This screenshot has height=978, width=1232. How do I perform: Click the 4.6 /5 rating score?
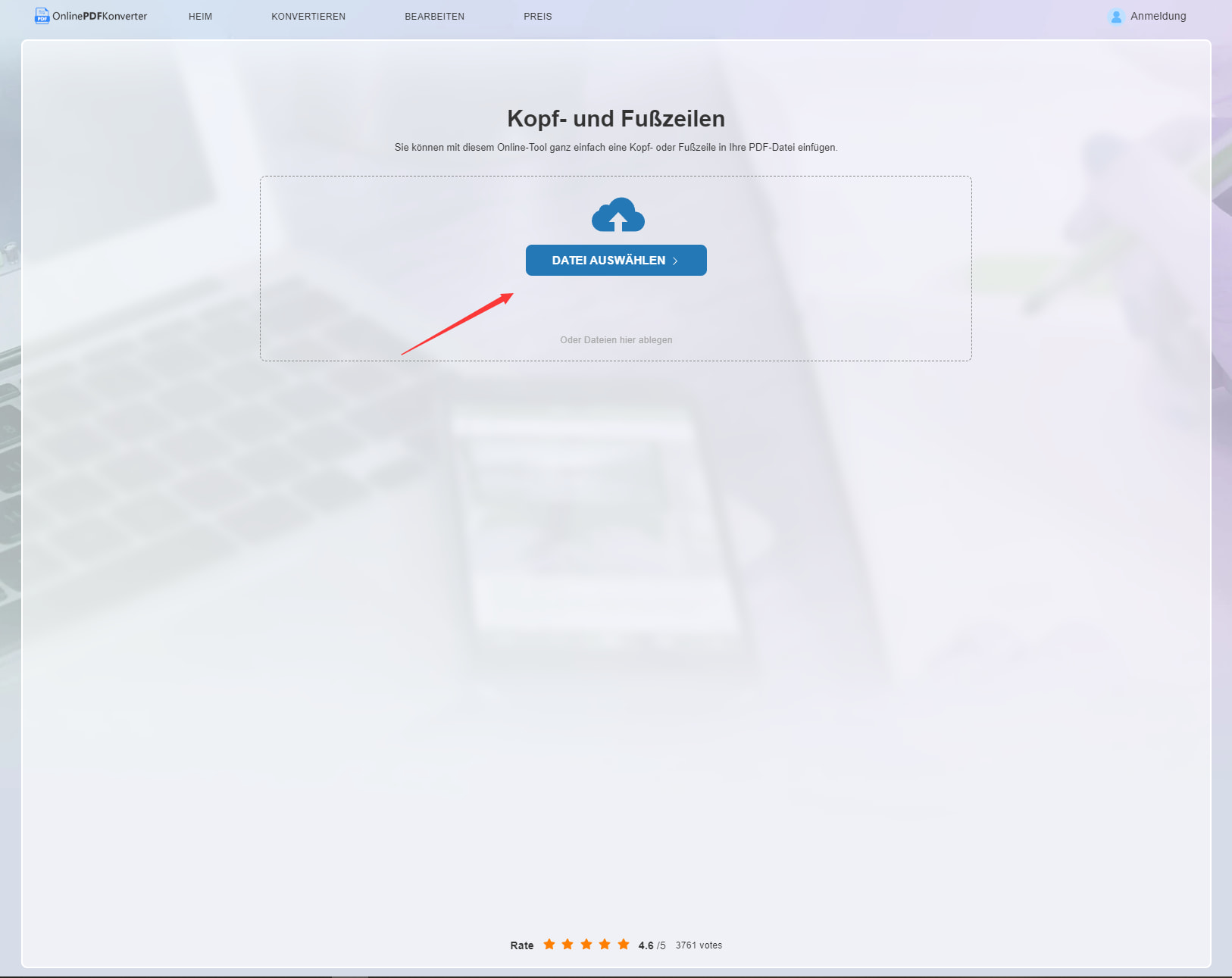652,945
